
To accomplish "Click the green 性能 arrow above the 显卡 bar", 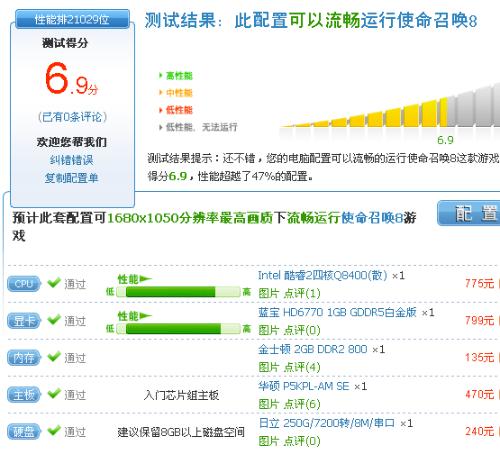I will (134, 316).
